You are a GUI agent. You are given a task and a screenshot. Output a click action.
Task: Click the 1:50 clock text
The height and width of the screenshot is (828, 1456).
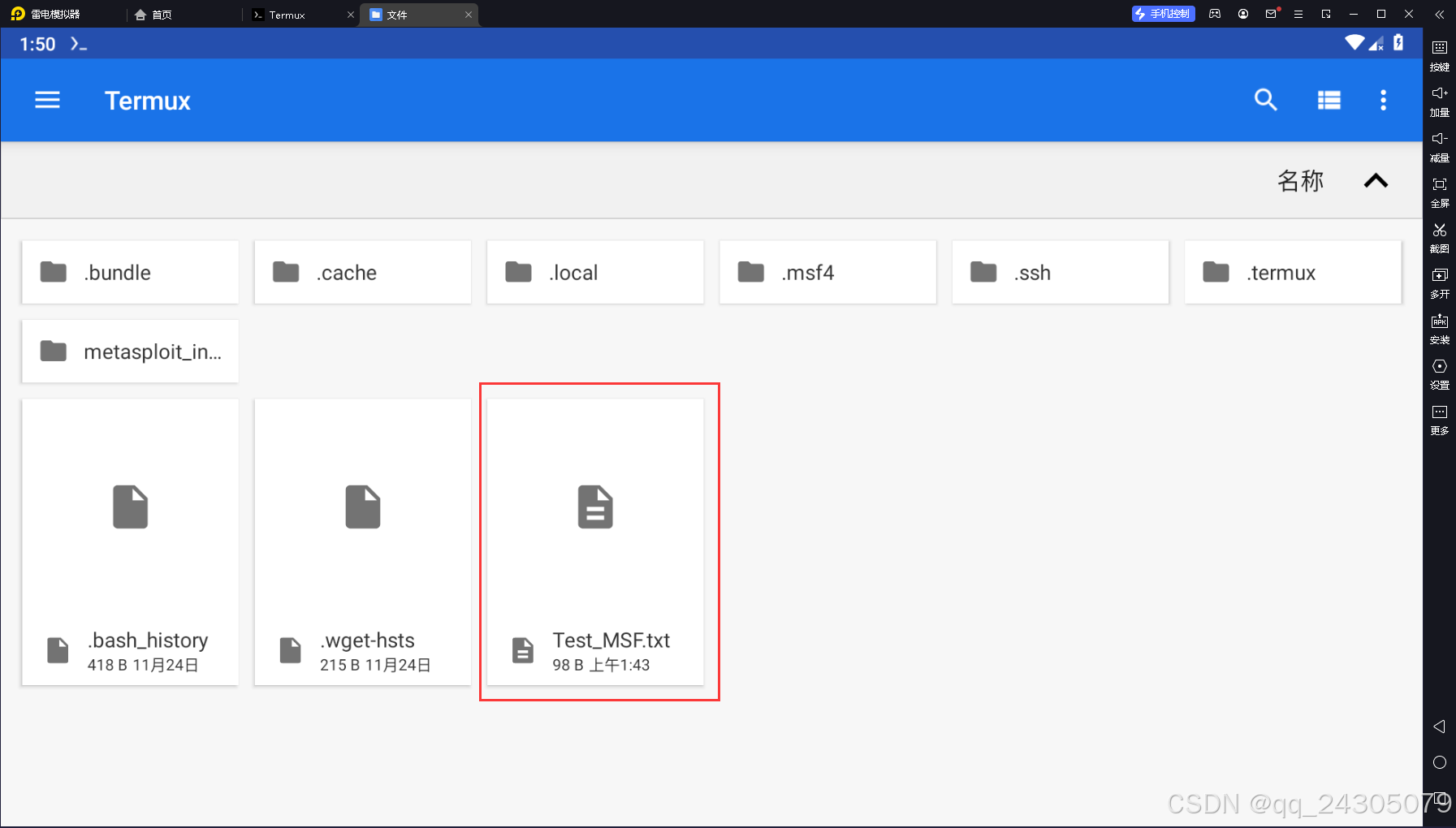click(37, 44)
